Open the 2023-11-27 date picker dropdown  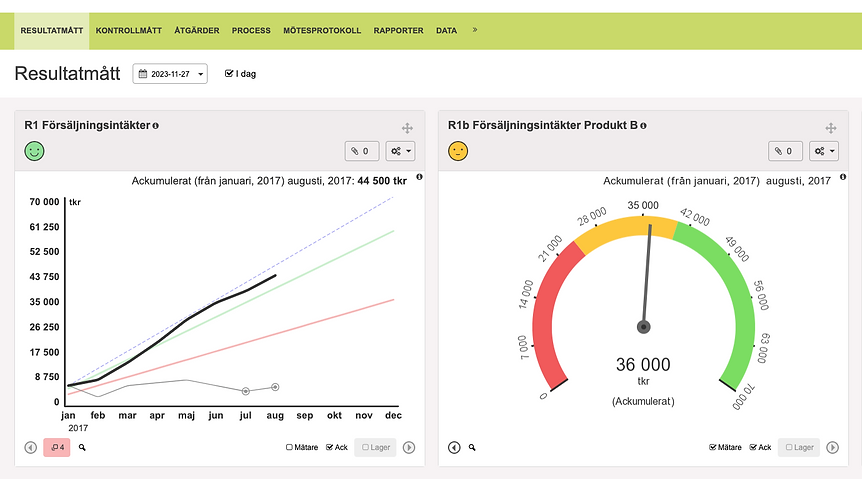click(x=170, y=74)
